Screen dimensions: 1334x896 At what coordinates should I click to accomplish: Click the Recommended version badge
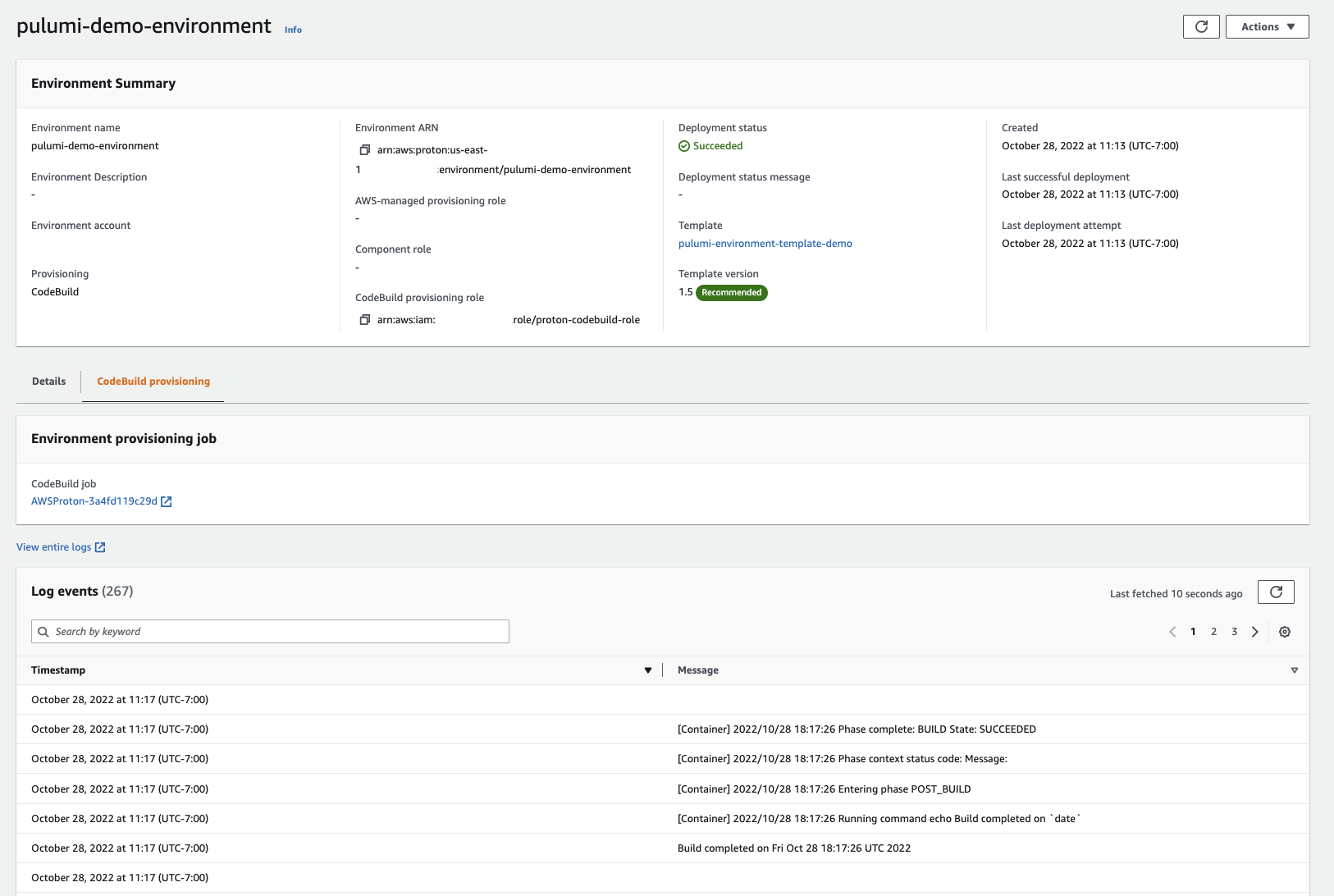pyautogui.click(x=731, y=293)
